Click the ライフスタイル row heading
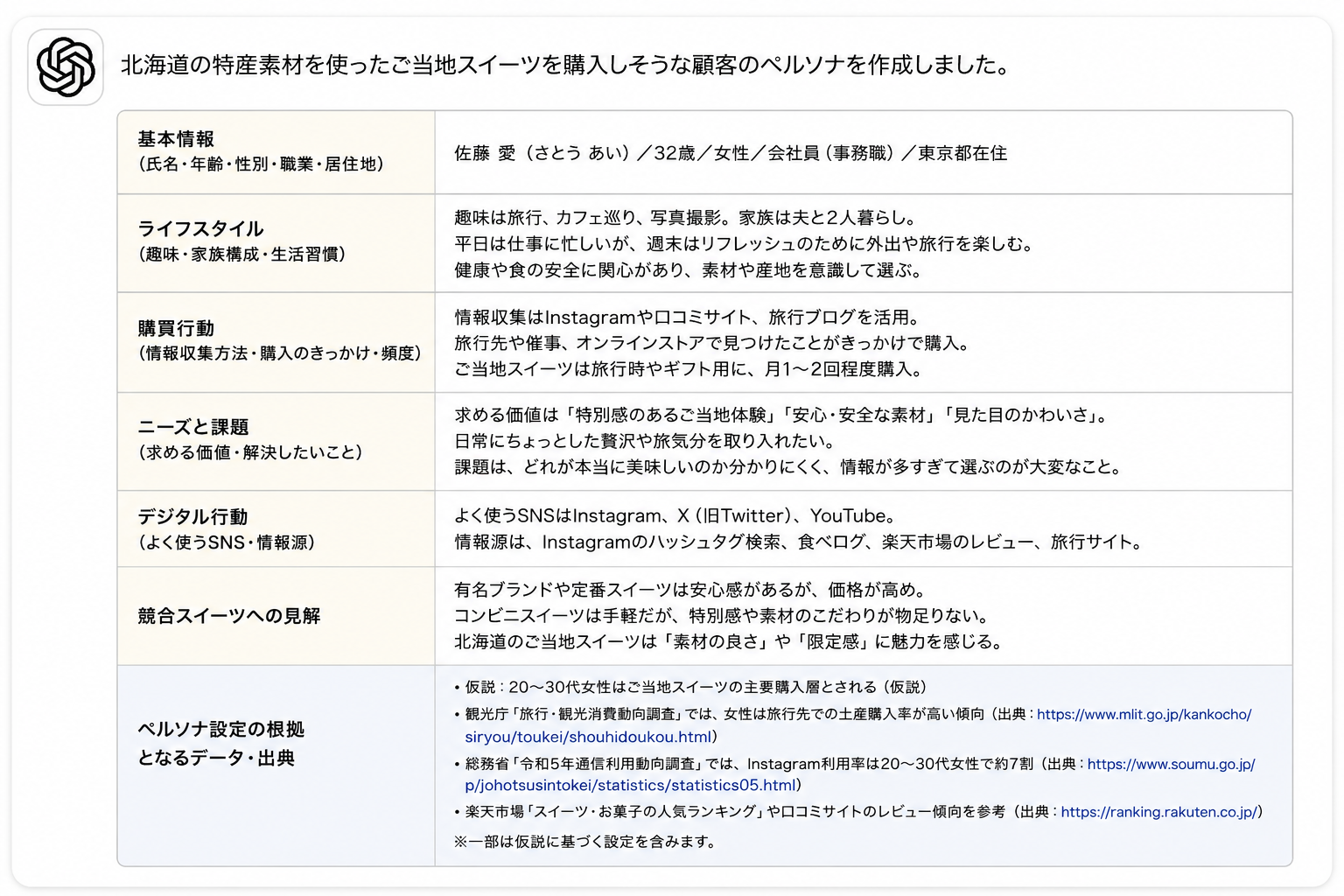1344x896 pixels. point(200,229)
